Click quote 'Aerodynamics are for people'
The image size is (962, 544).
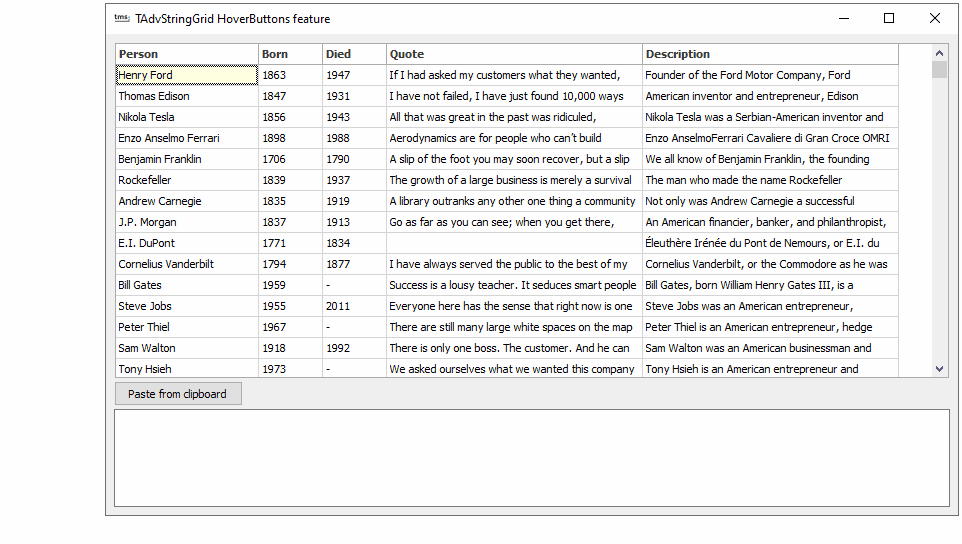[x=514, y=138]
